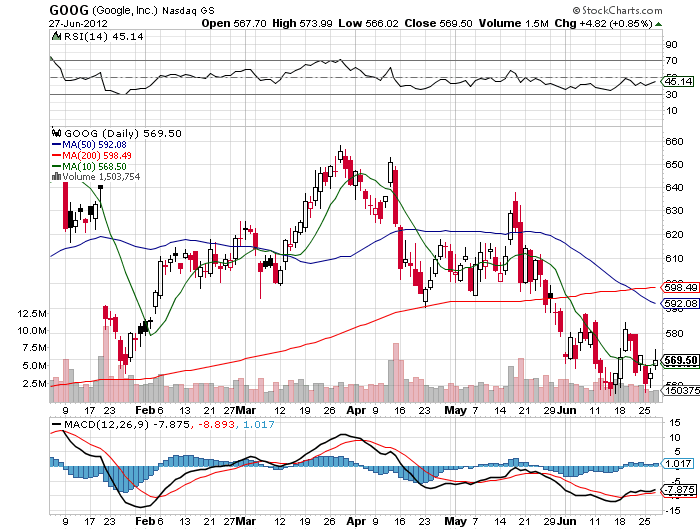Click the 'Close 569.50' header value
Image resolution: width=700 pixels, height=530 pixels.
[x=438, y=23]
